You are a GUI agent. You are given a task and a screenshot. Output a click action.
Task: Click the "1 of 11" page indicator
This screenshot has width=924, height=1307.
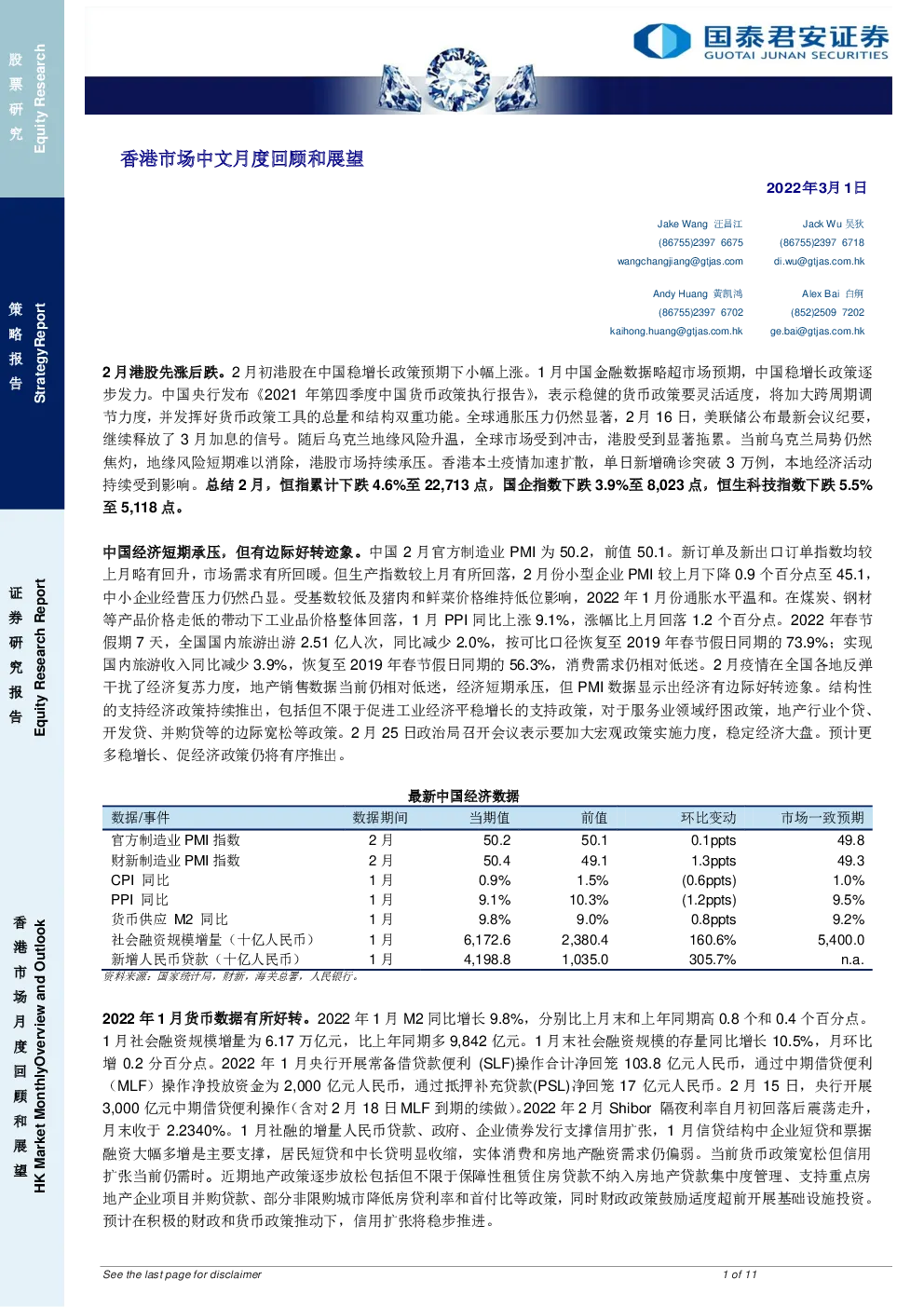pyautogui.click(x=740, y=1274)
